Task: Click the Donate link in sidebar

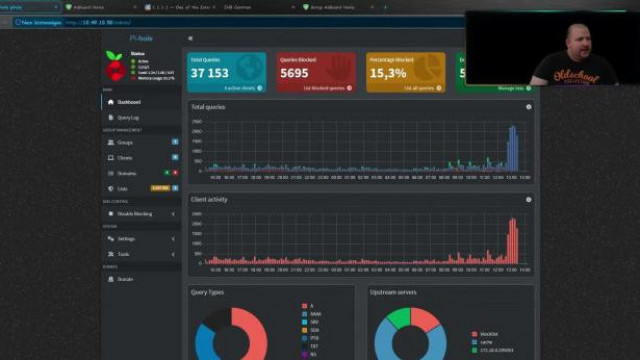Action: pos(125,279)
